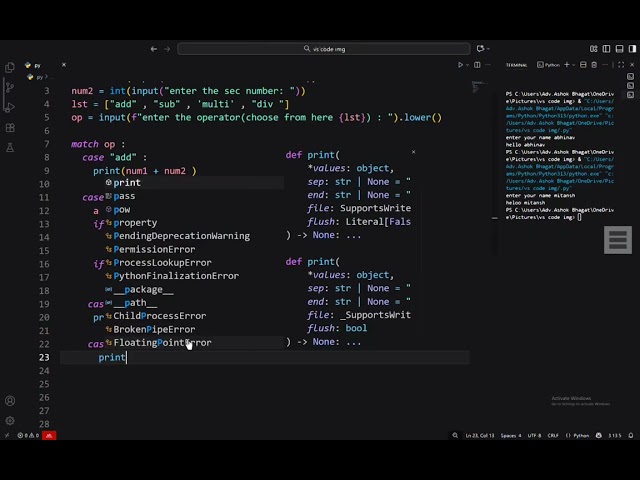The height and width of the screenshot is (480, 640).
Task: Choose PendingDeprecationWarning suggestion
Action: click(194, 236)
